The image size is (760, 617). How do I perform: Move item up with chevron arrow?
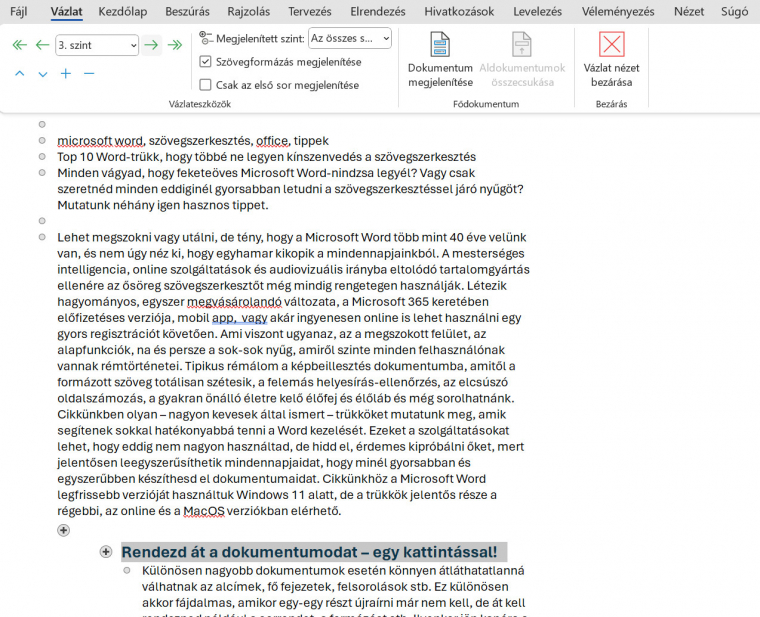(19, 74)
